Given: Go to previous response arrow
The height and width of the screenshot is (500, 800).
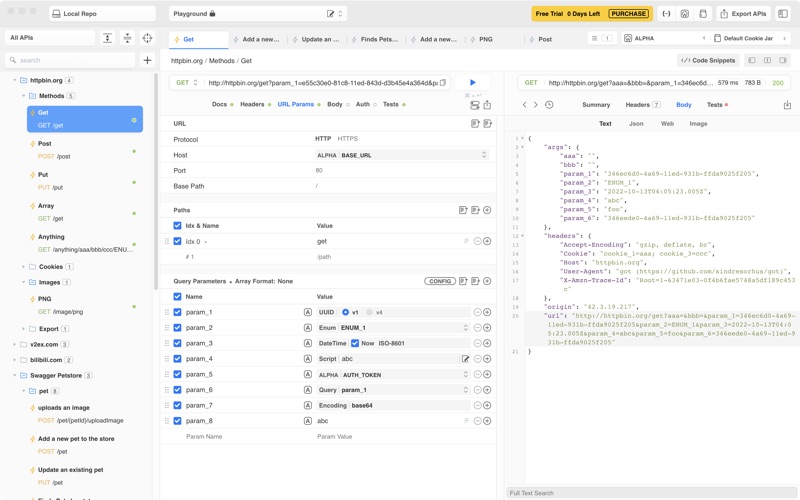Looking at the screenshot, I should [x=524, y=105].
